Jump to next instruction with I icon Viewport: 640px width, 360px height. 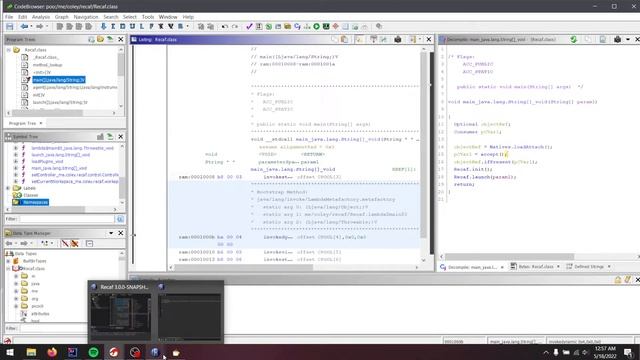(113, 27)
